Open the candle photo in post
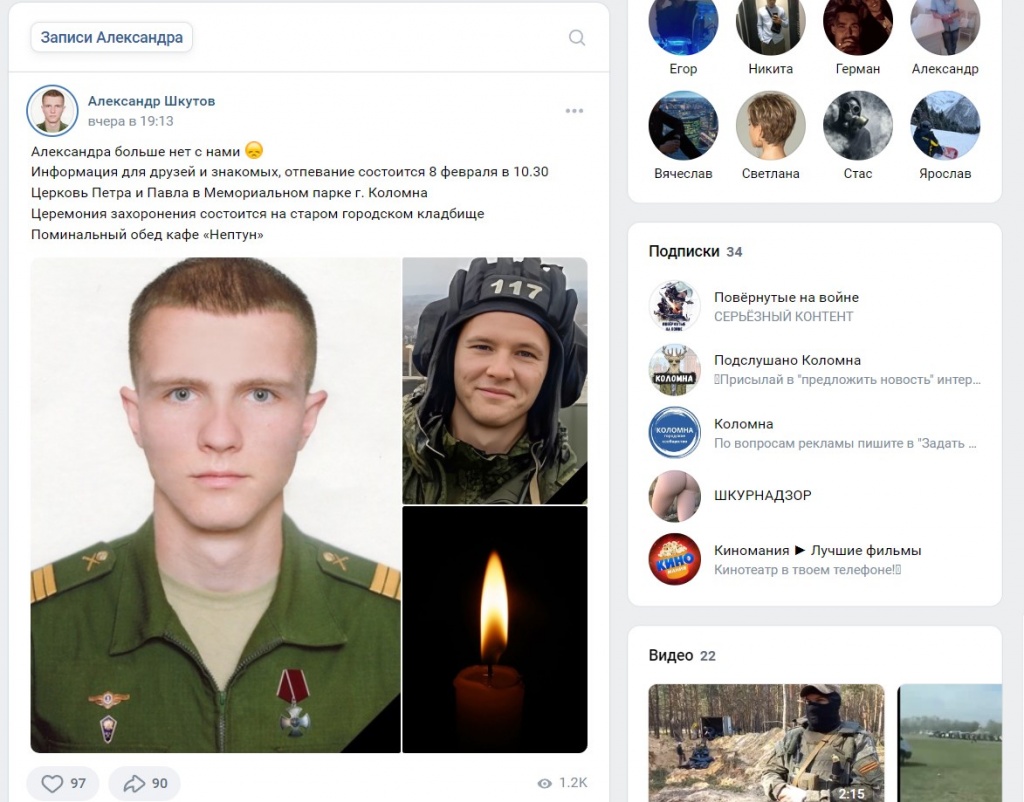 [x=495, y=630]
